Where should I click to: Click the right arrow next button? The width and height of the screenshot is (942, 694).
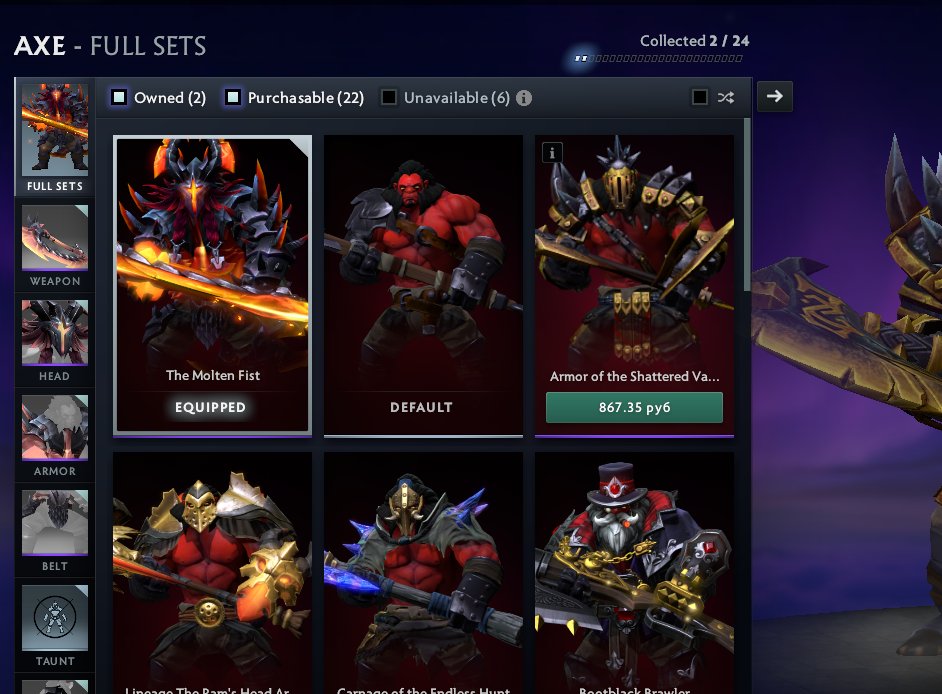point(775,96)
